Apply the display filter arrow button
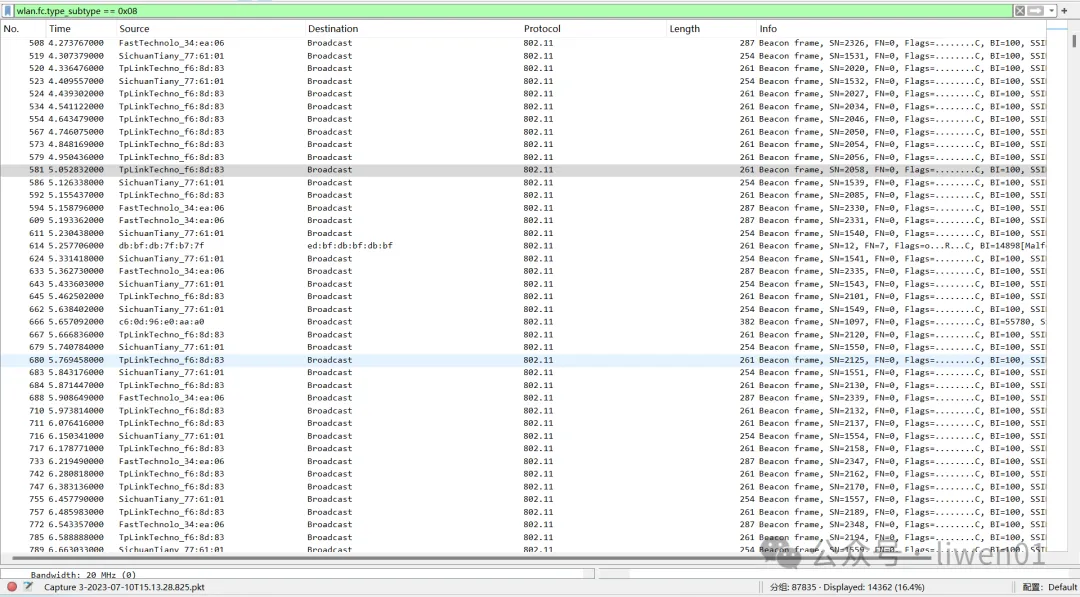This screenshot has height=597, width=1080. point(1035,10)
